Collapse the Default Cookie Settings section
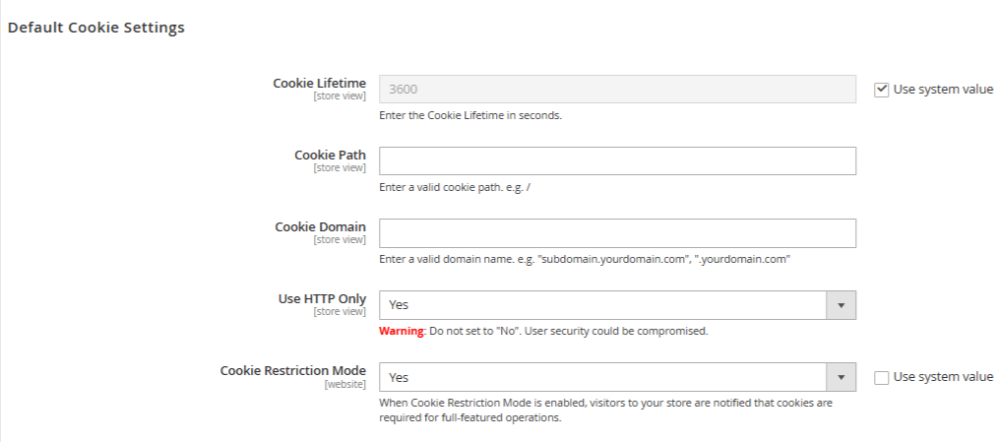The image size is (1000, 442). click(96, 28)
